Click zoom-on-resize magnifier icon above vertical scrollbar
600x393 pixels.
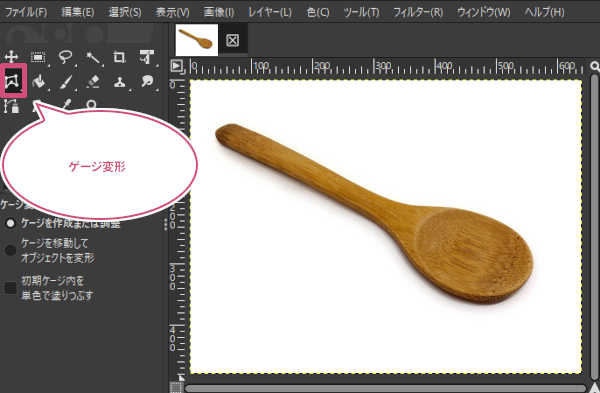595,67
